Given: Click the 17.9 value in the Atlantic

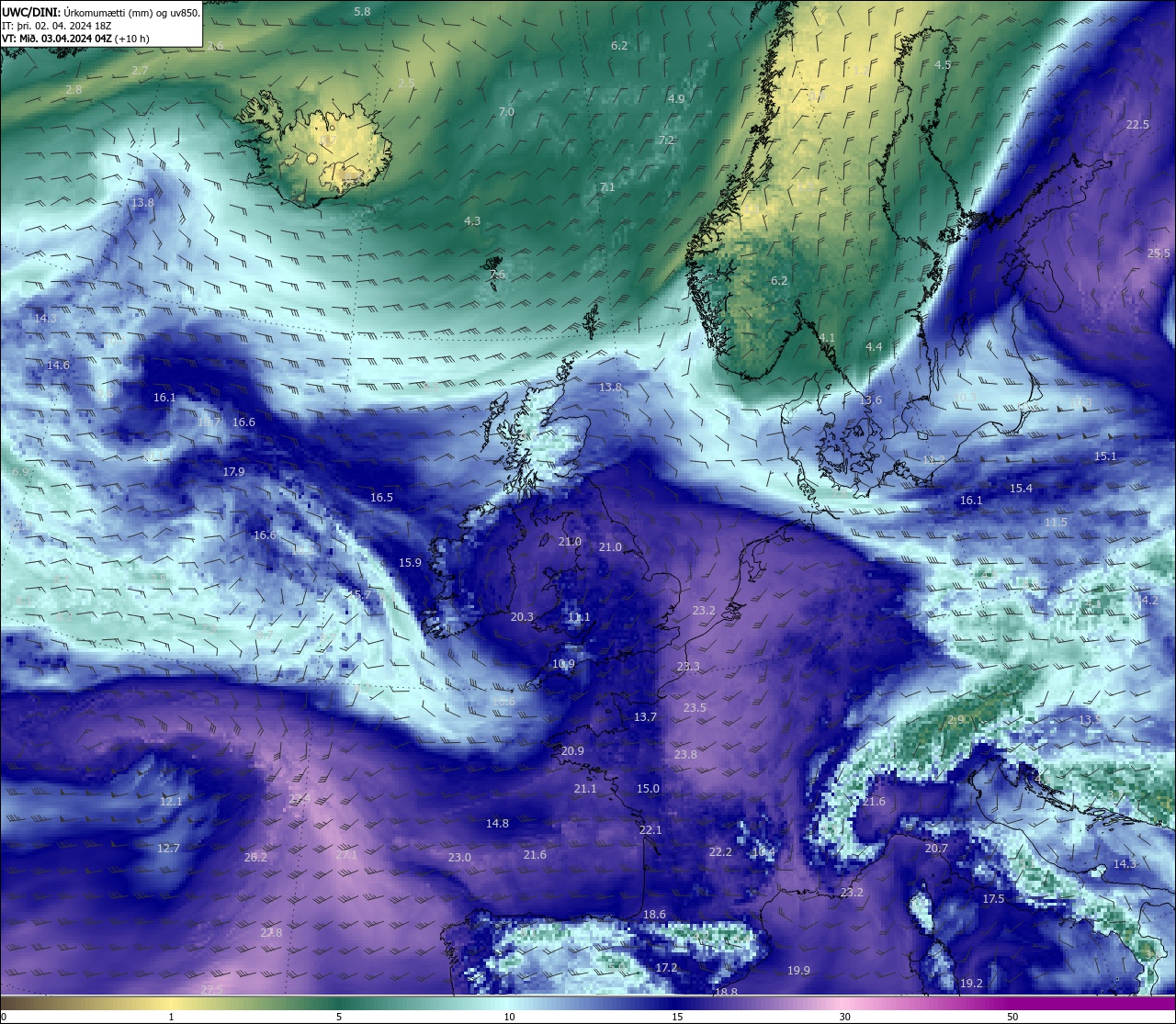Looking at the screenshot, I should pos(233,471).
